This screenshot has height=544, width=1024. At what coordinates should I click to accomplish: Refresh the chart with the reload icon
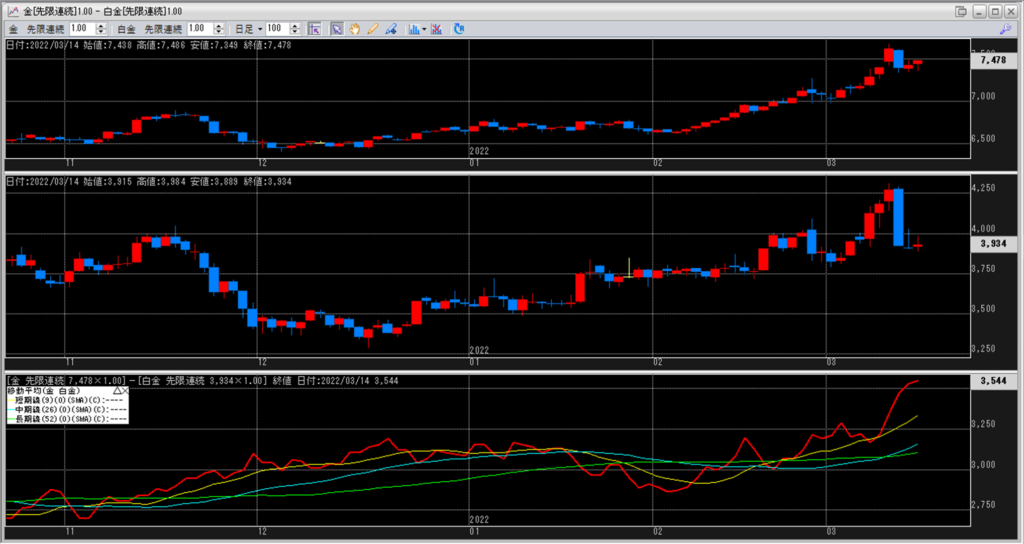[x=459, y=29]
